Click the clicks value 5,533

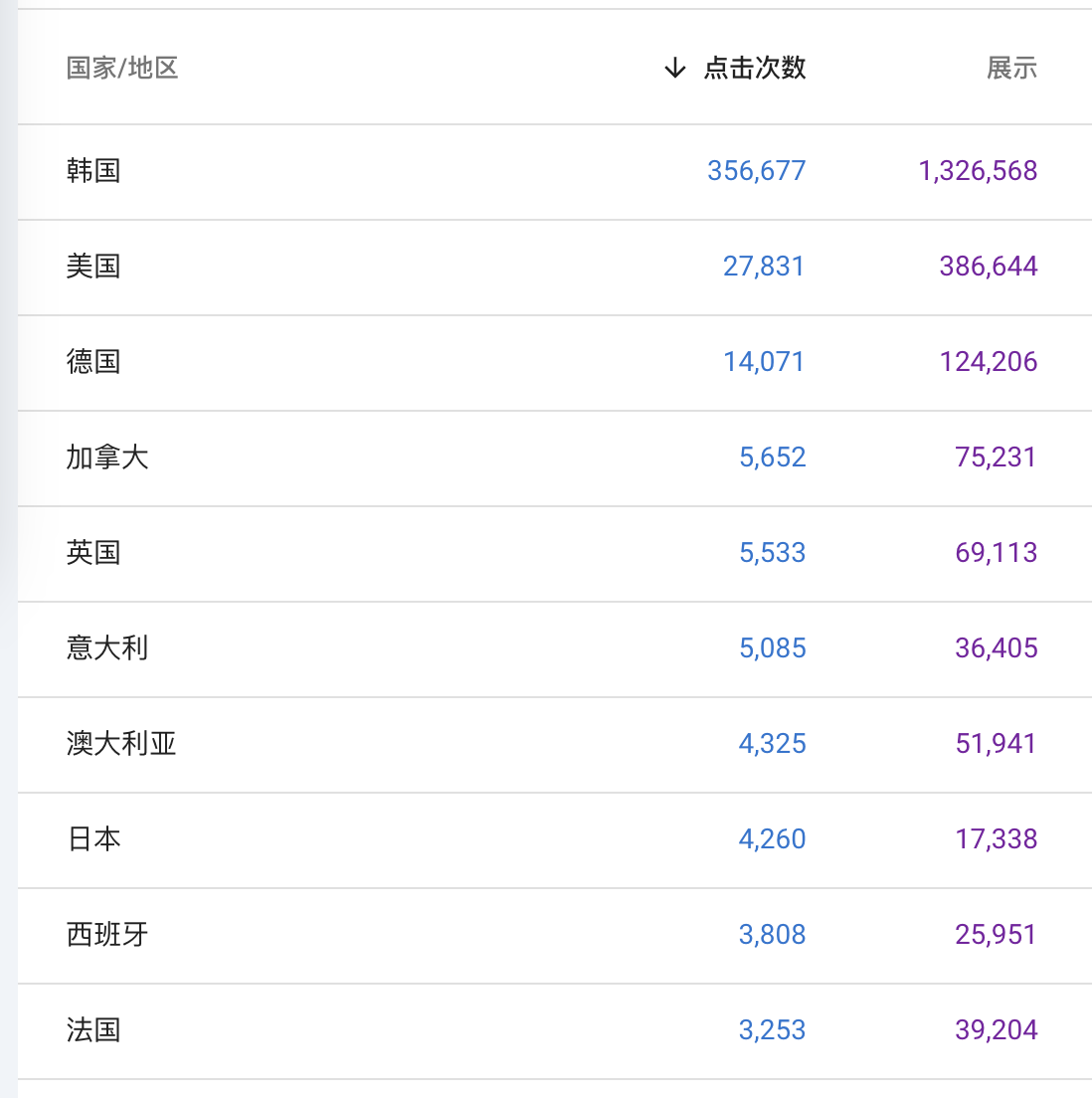click(773, 553)
